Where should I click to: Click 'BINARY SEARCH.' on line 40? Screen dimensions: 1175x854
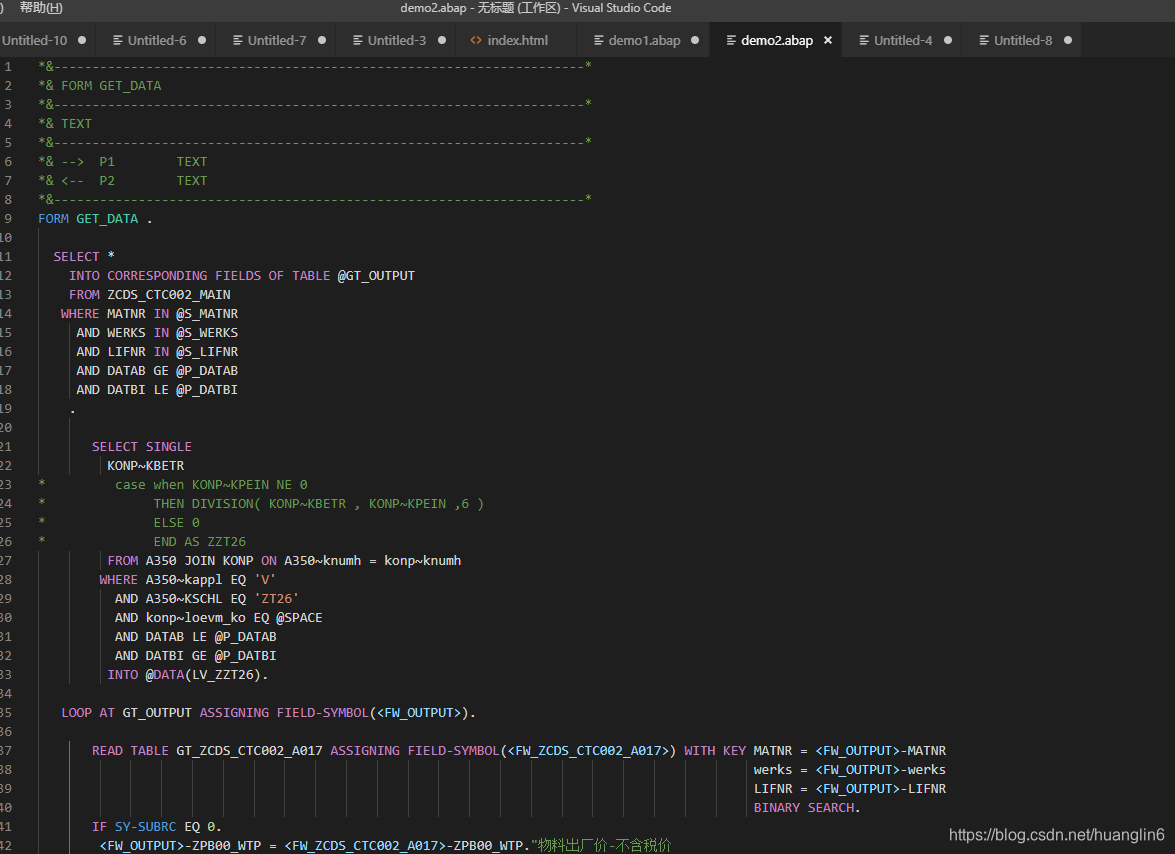(807, 808)
